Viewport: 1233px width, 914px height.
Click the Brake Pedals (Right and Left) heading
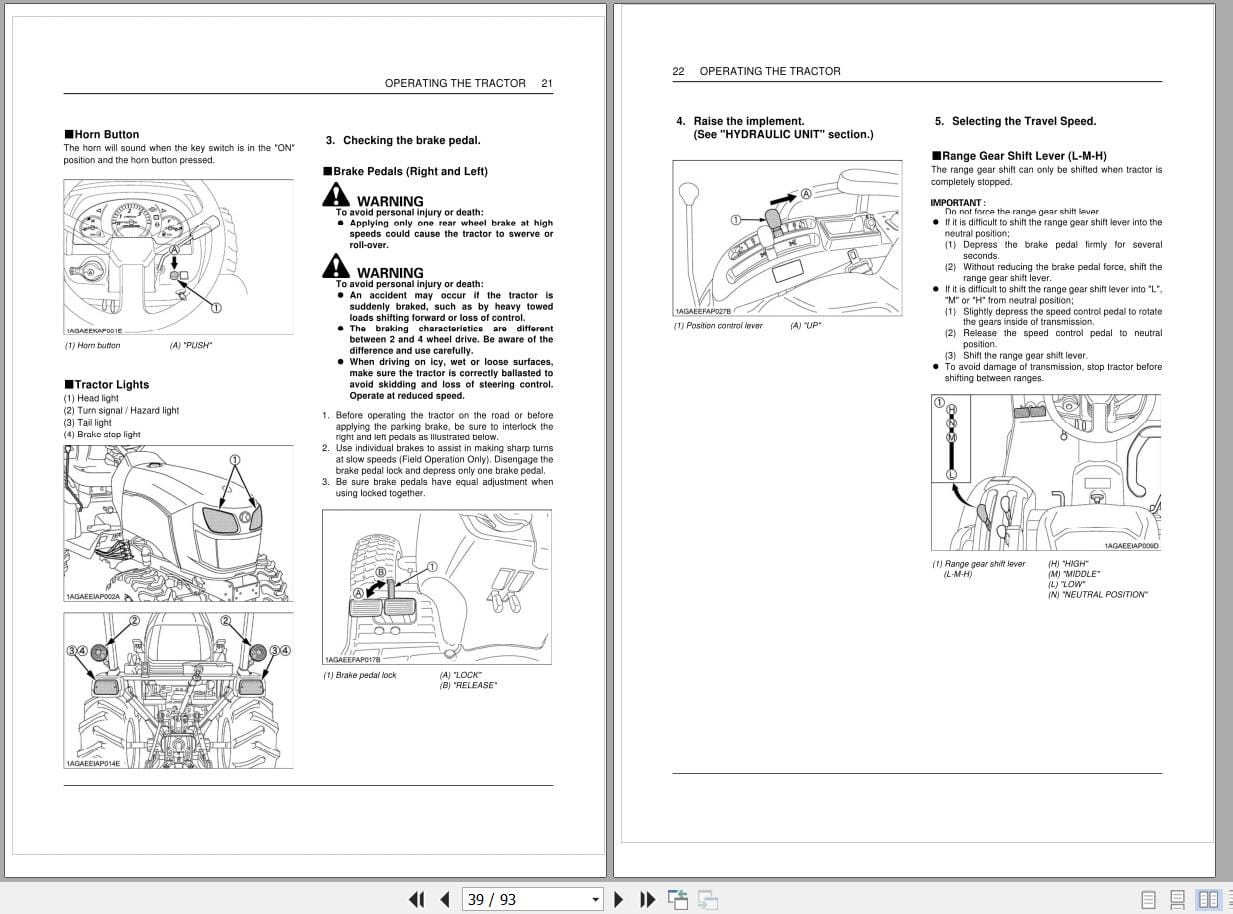coord(405,171)
